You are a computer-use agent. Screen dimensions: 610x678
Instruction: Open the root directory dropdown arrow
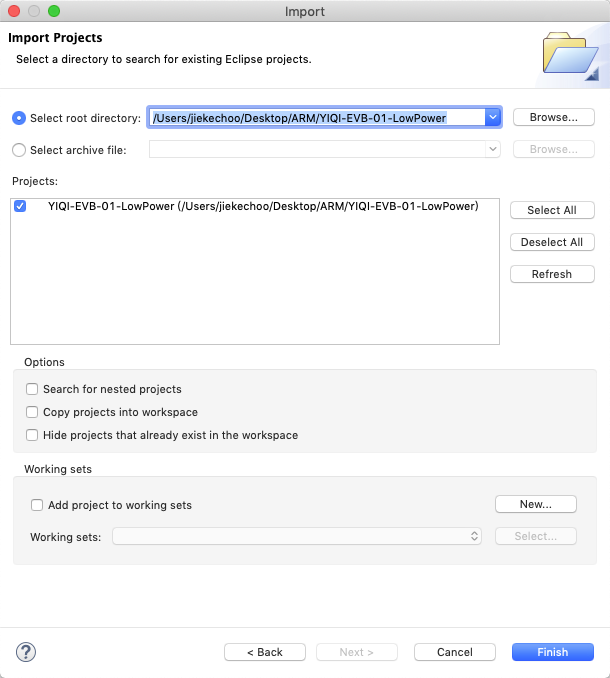coord(491,117)
